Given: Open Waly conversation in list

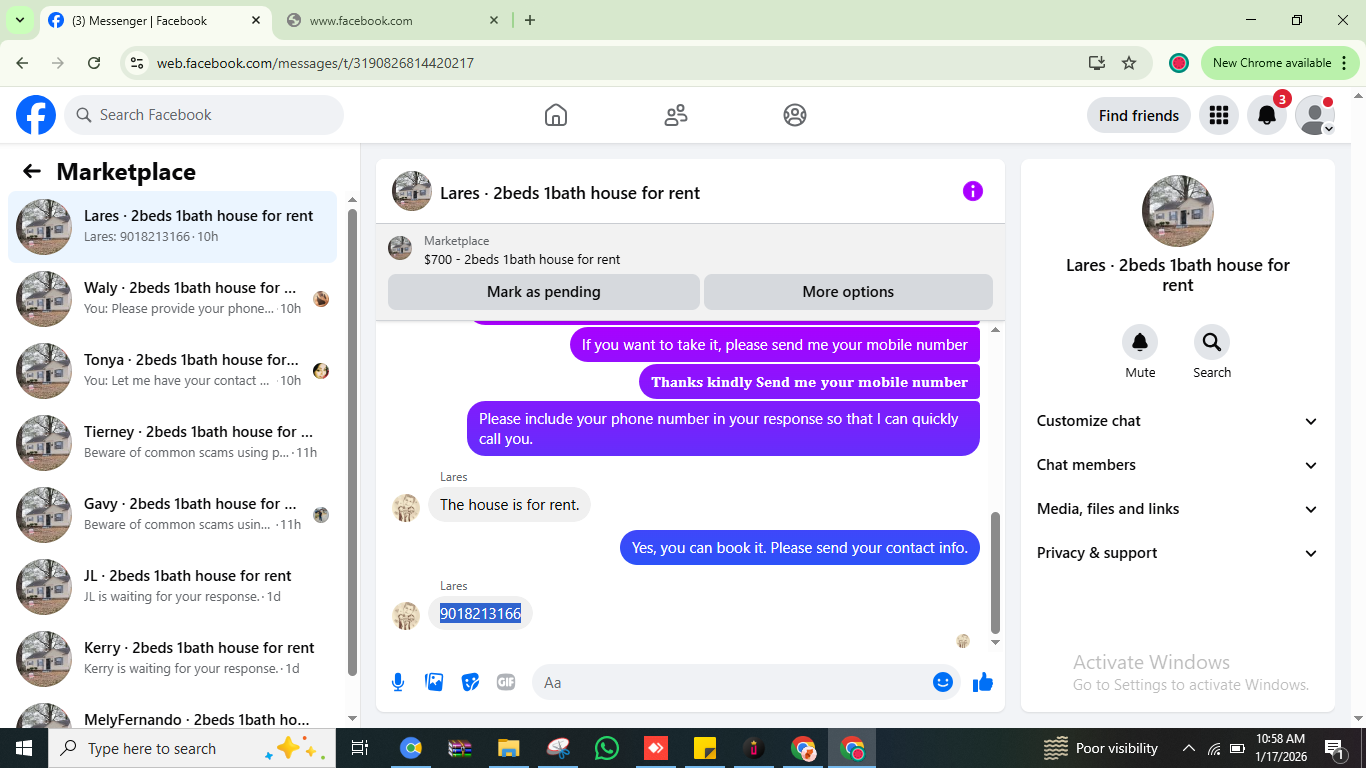Looking at the screenshot, I should [x=173, y=299].
